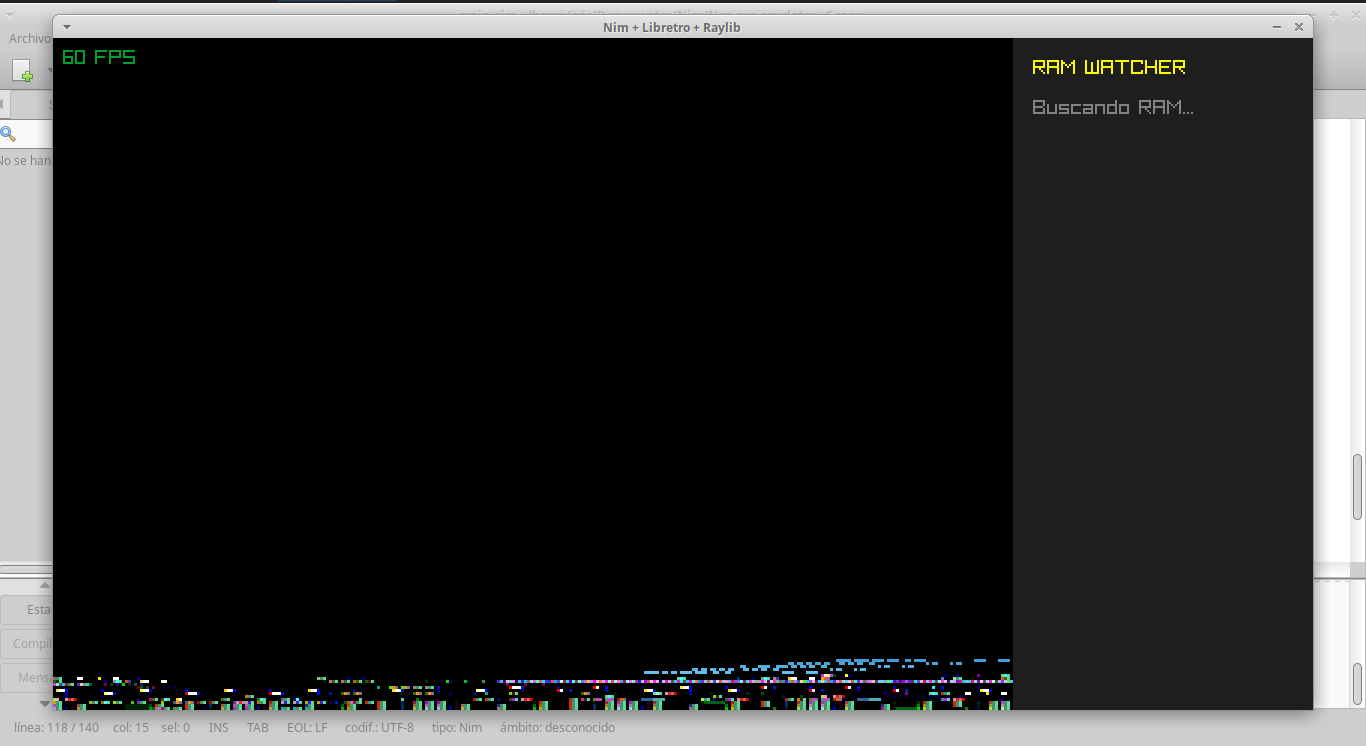The width and height of the screenshot is (1366, 746).
Task: Click the up arrow above Geany message tabs
Action: click(x=44, y=585)
